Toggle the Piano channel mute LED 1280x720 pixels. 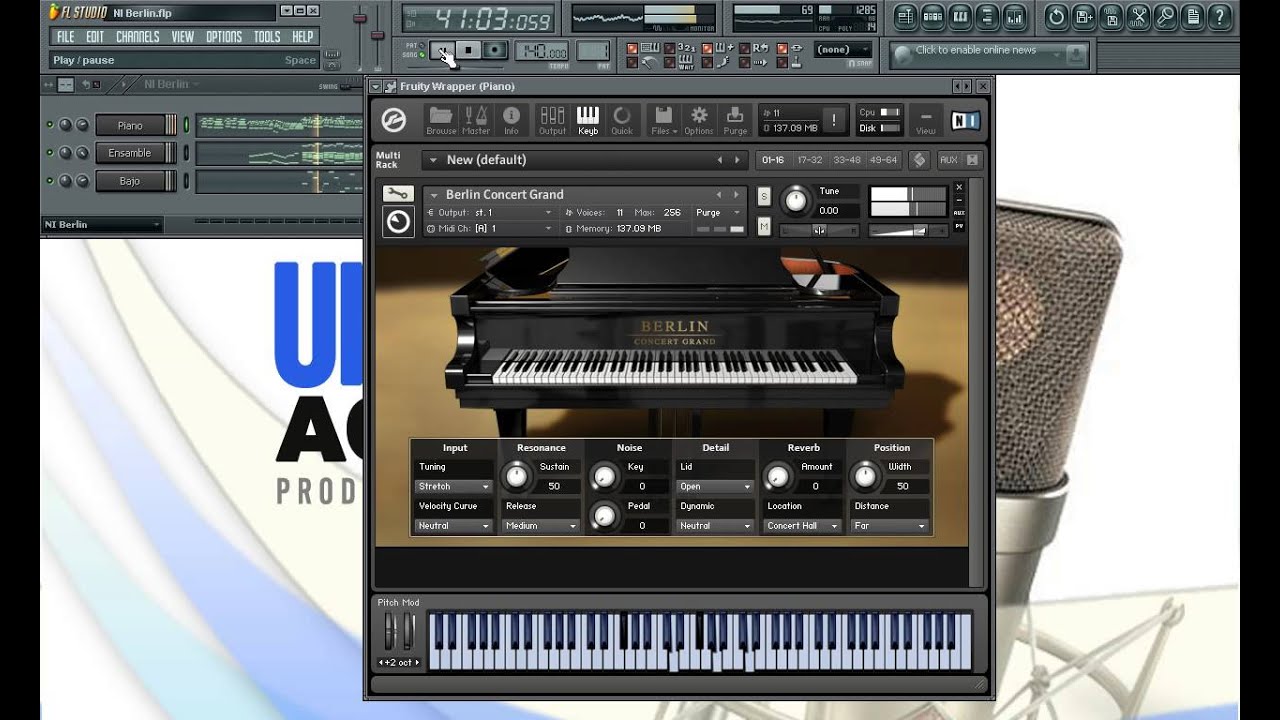(x=50, y=125)
